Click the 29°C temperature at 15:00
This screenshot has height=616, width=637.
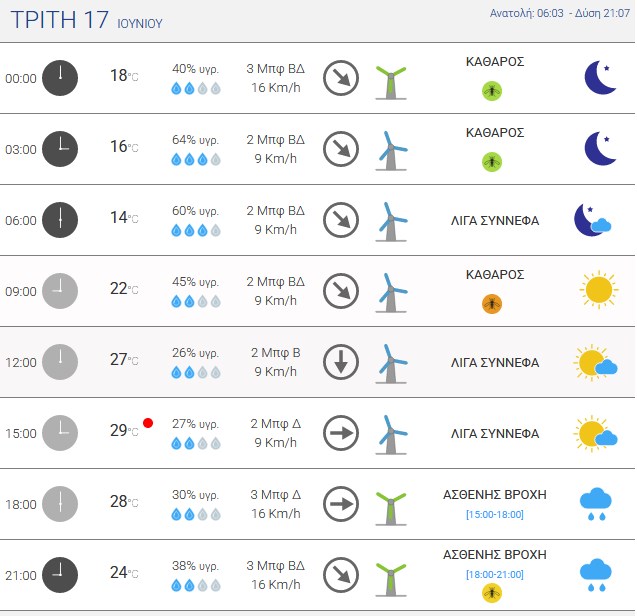[124, 430]
